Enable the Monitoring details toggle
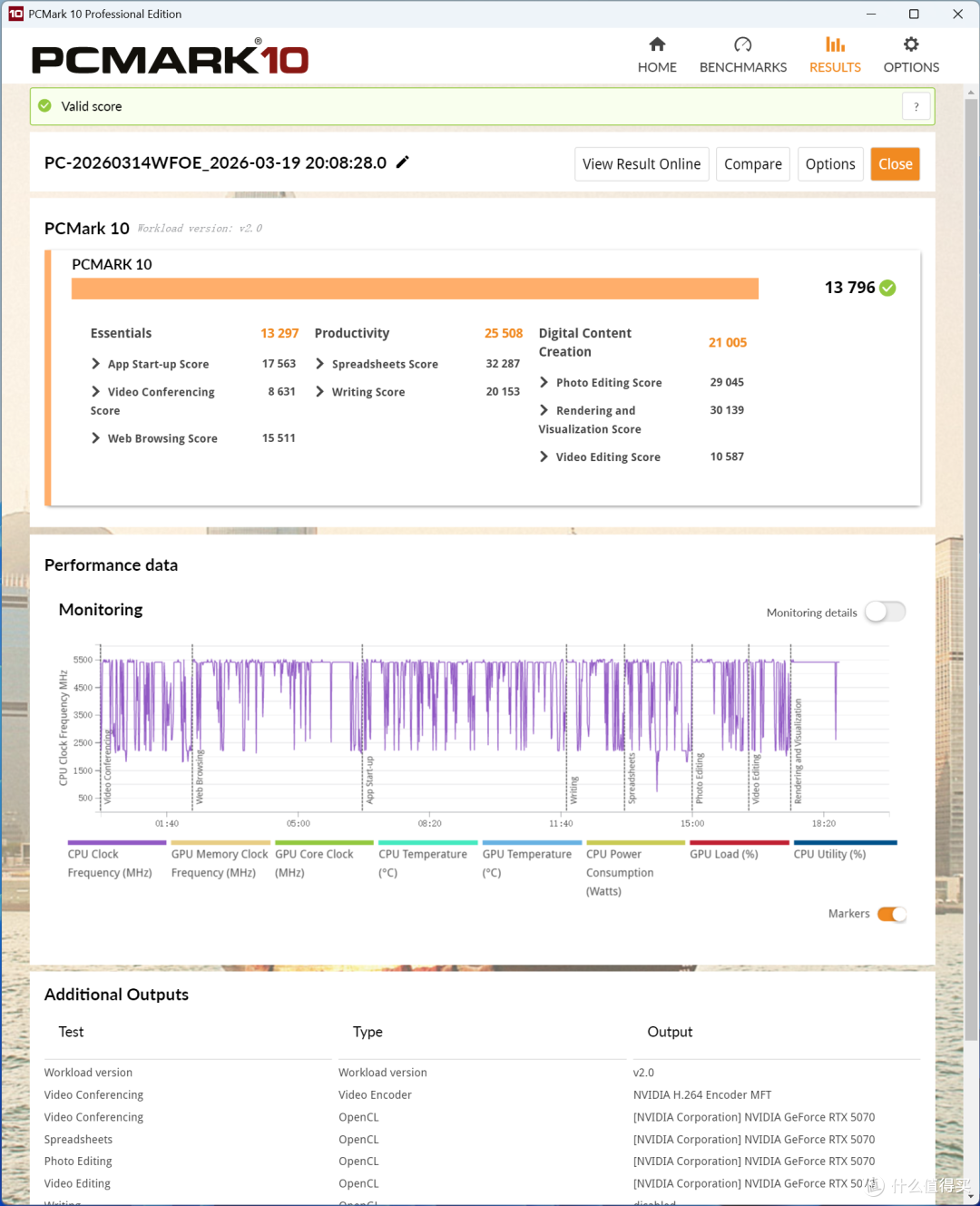Image resolution: width=980 pixels, height=1206 pixels. pyautogui.click(x=885, y=612)
